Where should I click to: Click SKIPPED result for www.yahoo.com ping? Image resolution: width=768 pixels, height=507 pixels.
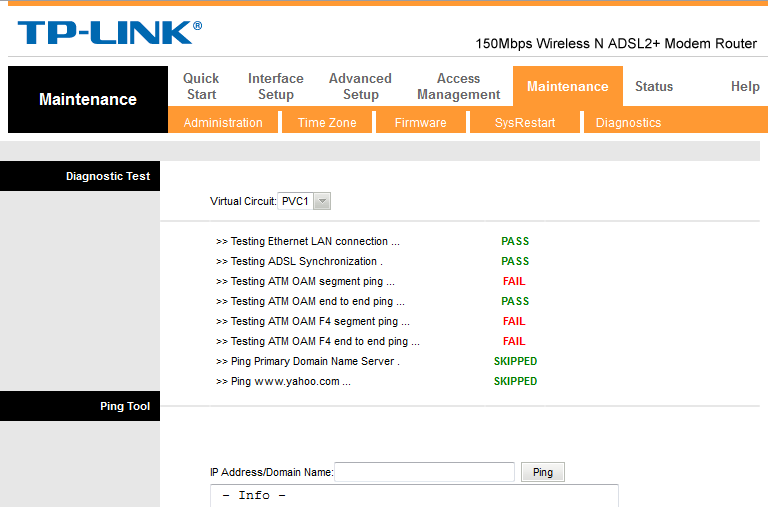coord(515,381)
